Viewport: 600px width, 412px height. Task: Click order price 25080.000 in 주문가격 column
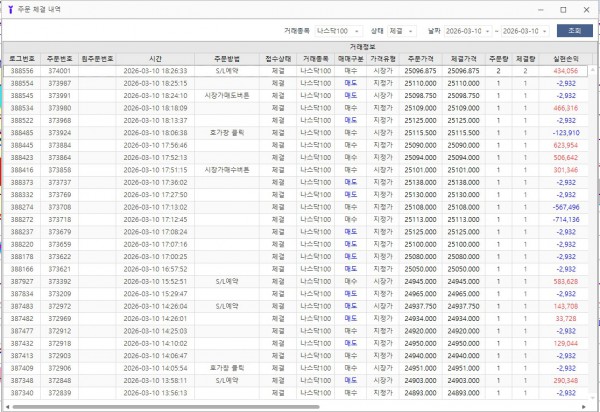[x=421, y=257]
